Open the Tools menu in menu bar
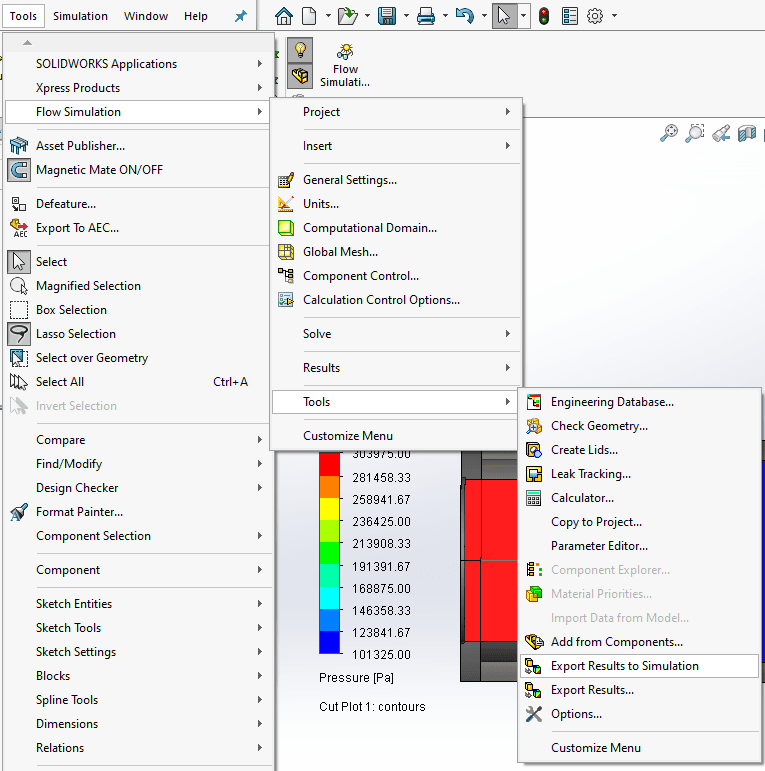Image resolution: width=765 pixels, height=771 pixels. (23, 16)
